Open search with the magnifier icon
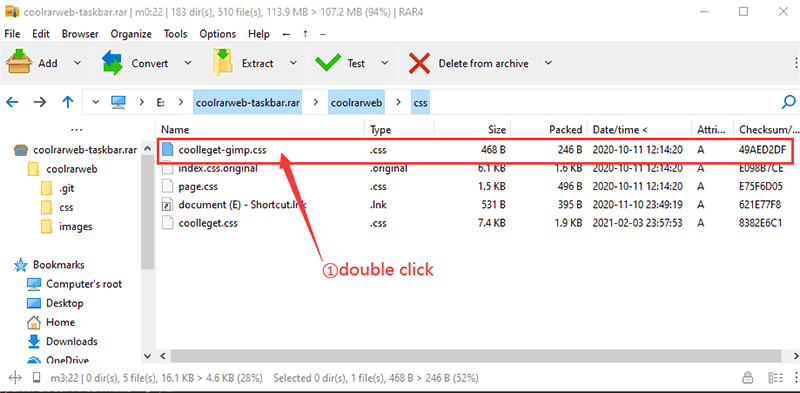The height and width of the screenshot is (393, 800). [x=788, y=102]
